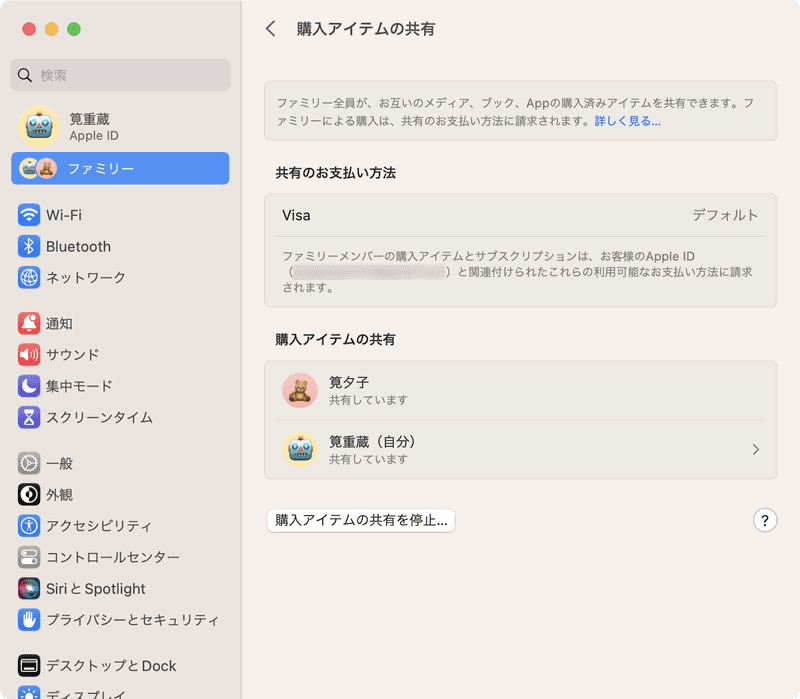Click the サウンド speaker icon

[29, 355]
